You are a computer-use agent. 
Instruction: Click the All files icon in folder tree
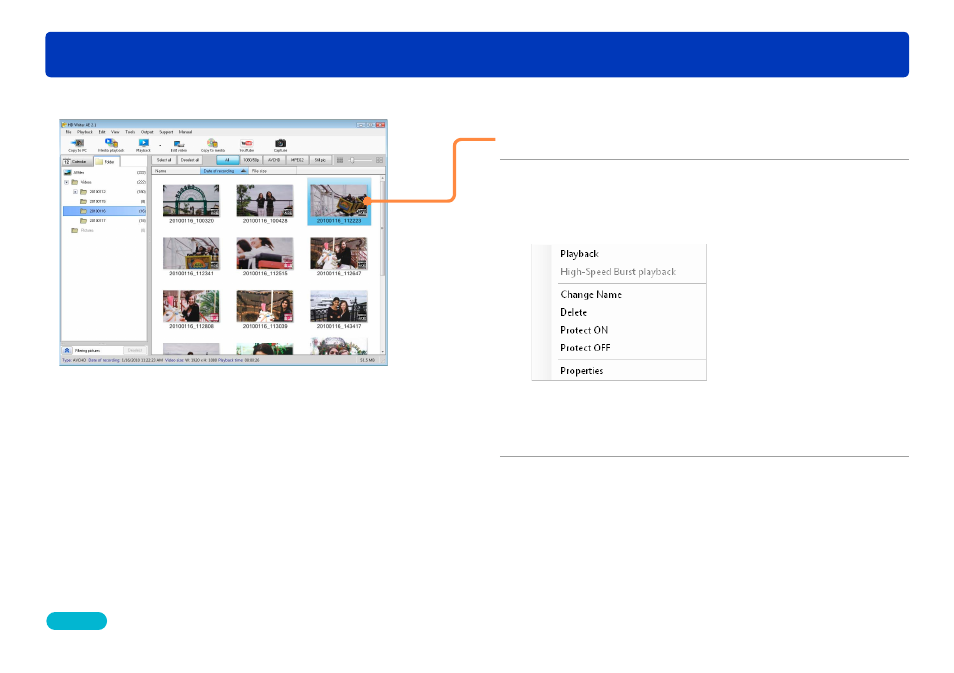(68, 172)
